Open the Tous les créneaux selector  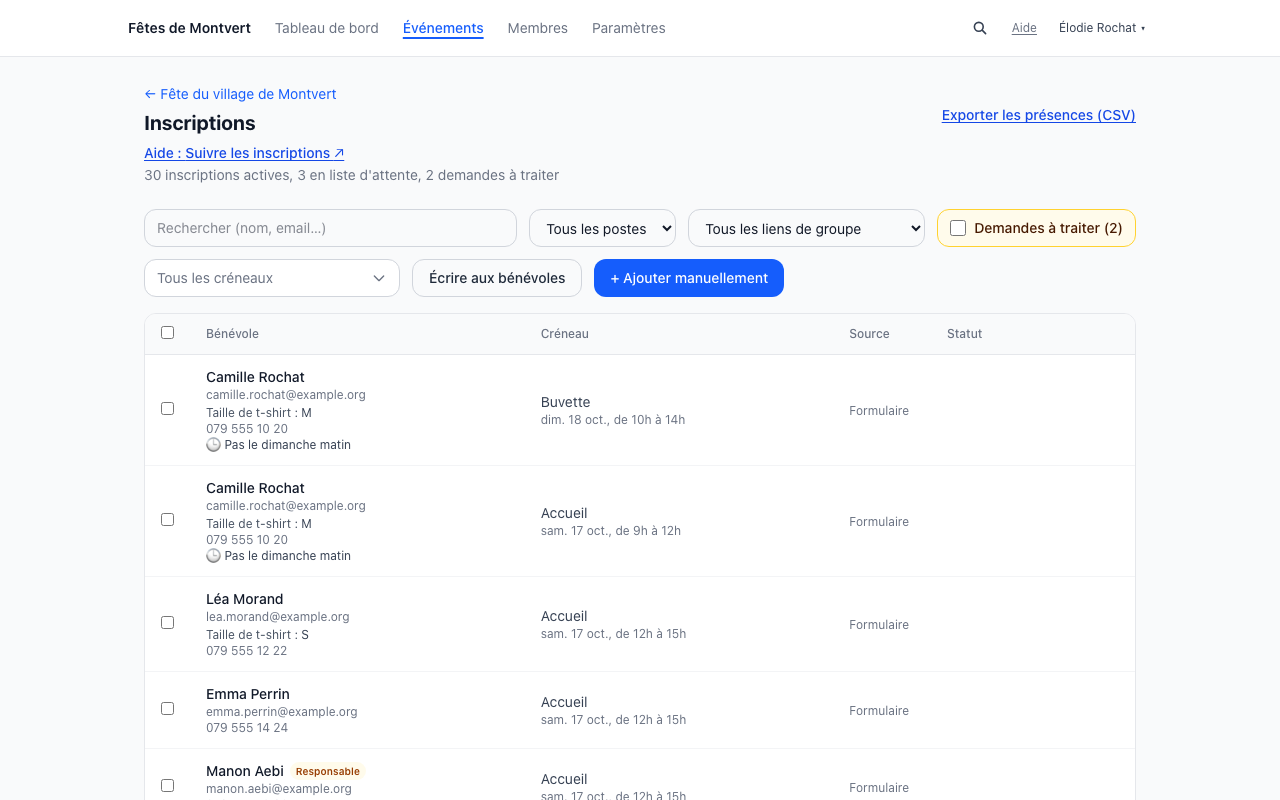coord(272,278)
